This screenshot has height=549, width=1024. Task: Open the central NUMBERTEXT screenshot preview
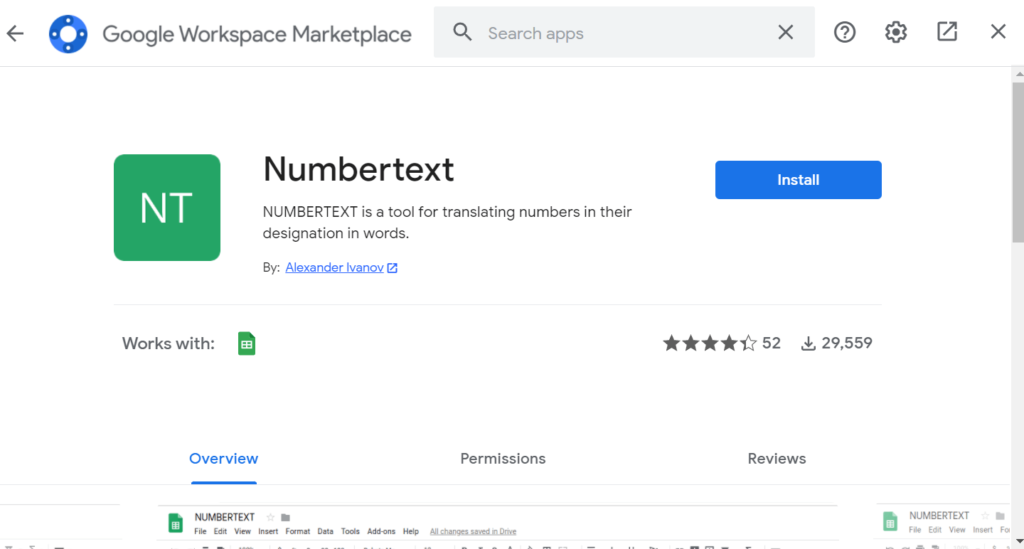pyautogui.click(x=498, y=527)
